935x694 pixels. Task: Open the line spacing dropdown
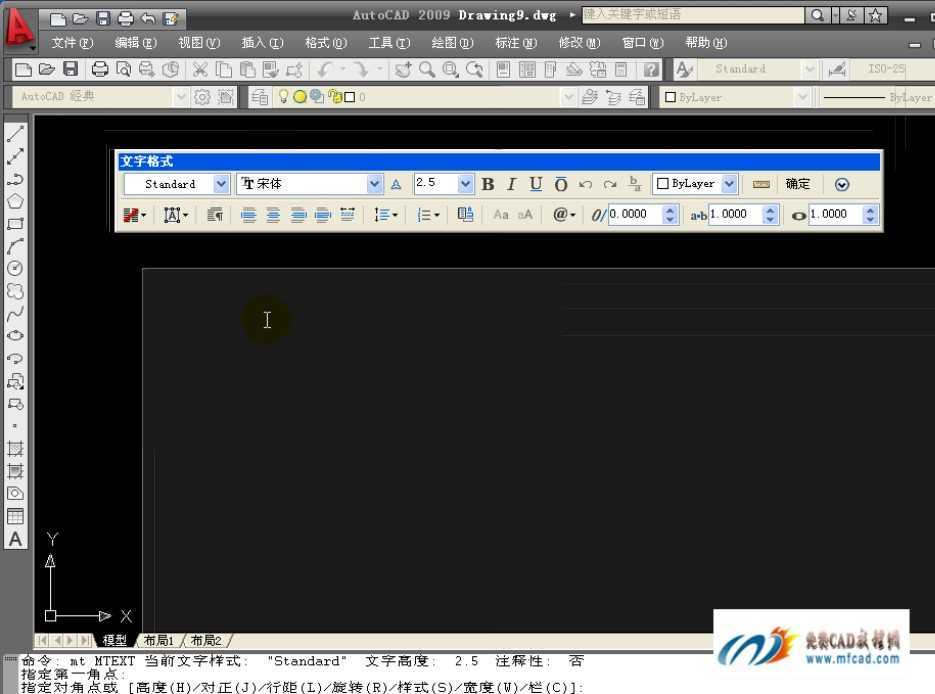(386, 215)
